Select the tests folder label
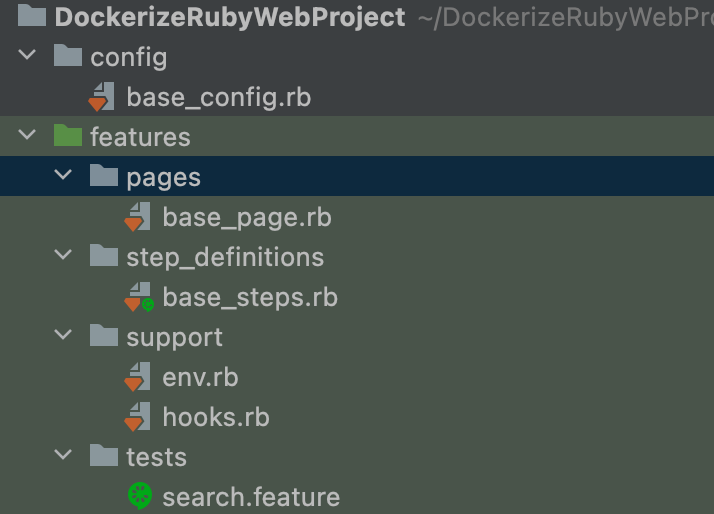The image size is (714, 514). coord(156,457)
